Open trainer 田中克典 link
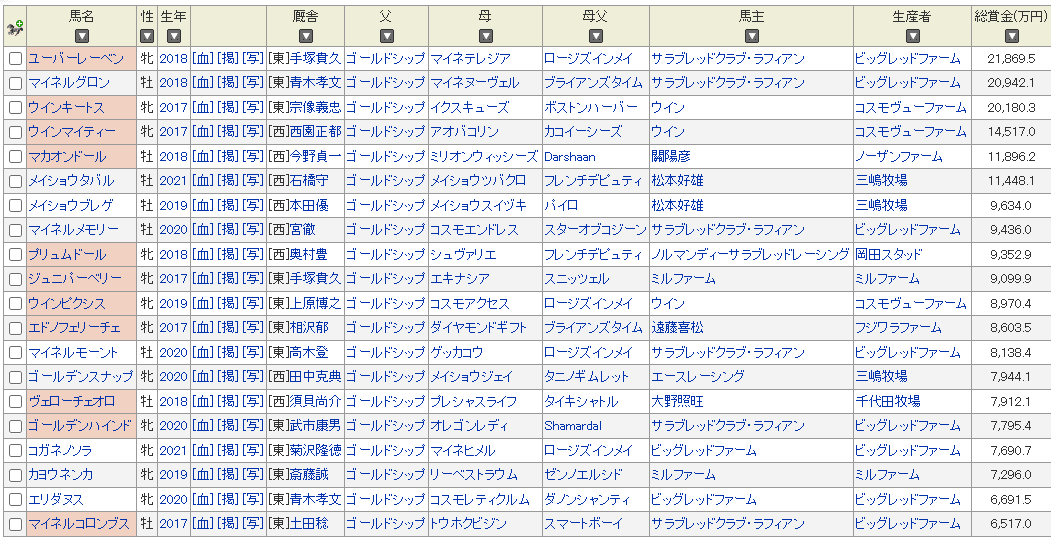The image size is (1051, 538). [316, 377]
